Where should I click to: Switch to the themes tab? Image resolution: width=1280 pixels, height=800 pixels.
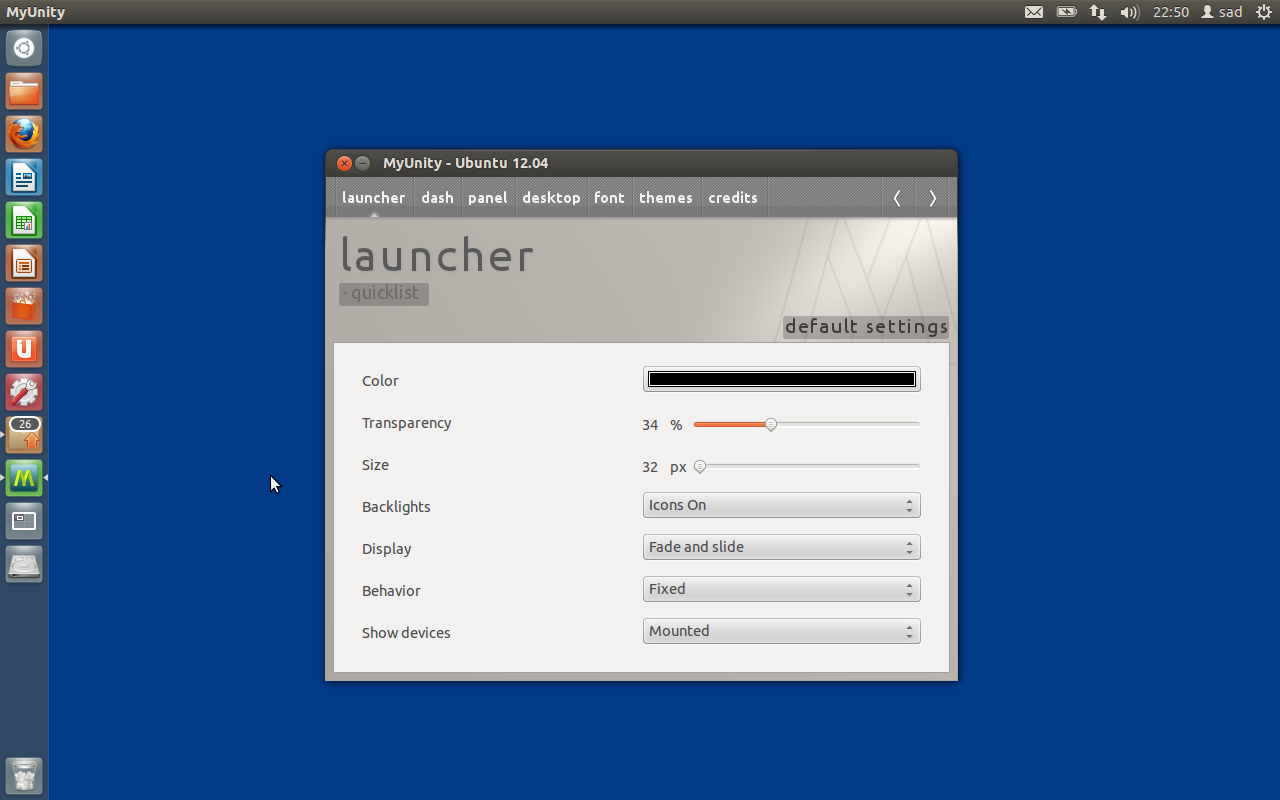666,198
